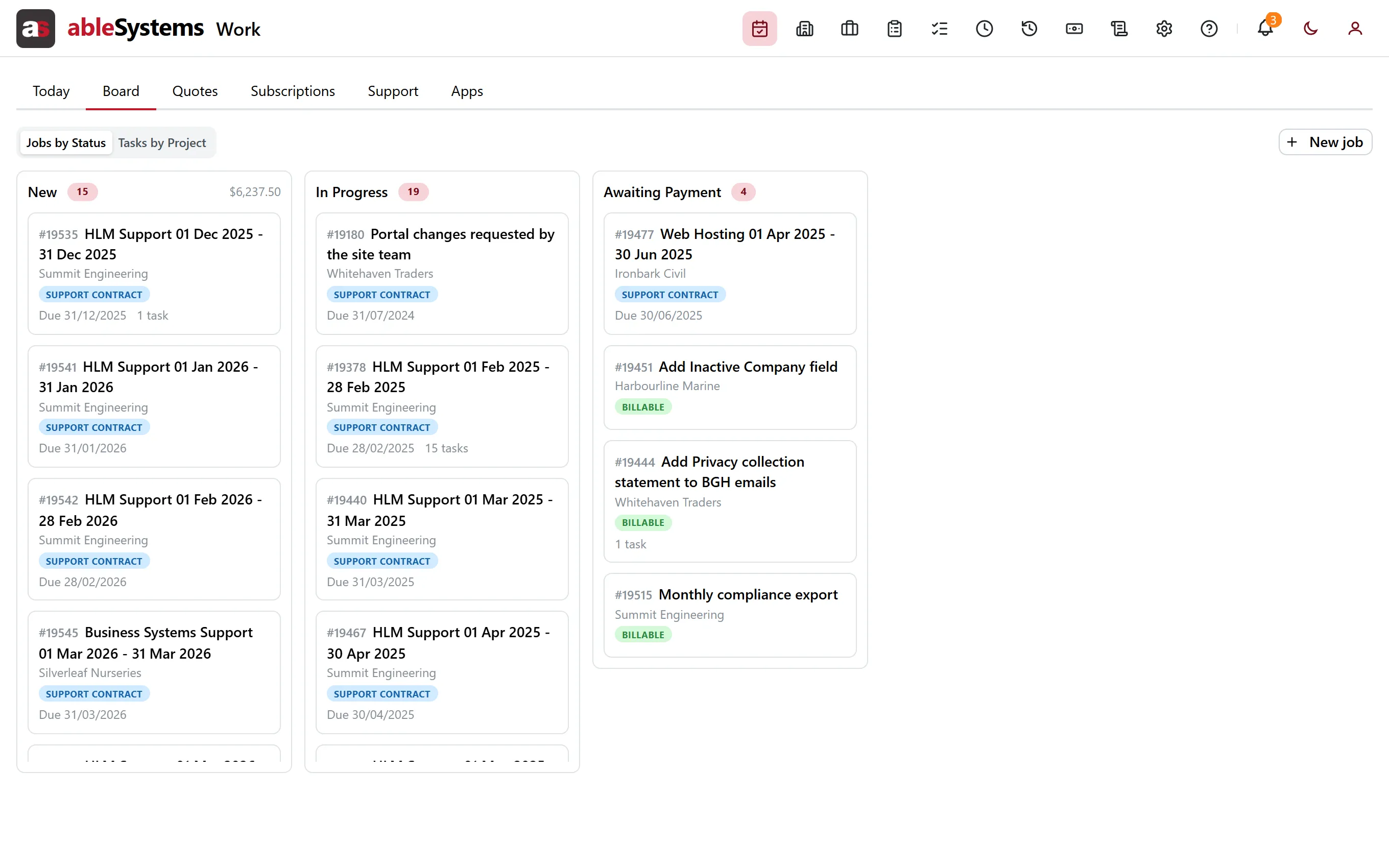Open the checklist tasks icon
This screenshot has width=1389, height=868.
click(940, 29)
